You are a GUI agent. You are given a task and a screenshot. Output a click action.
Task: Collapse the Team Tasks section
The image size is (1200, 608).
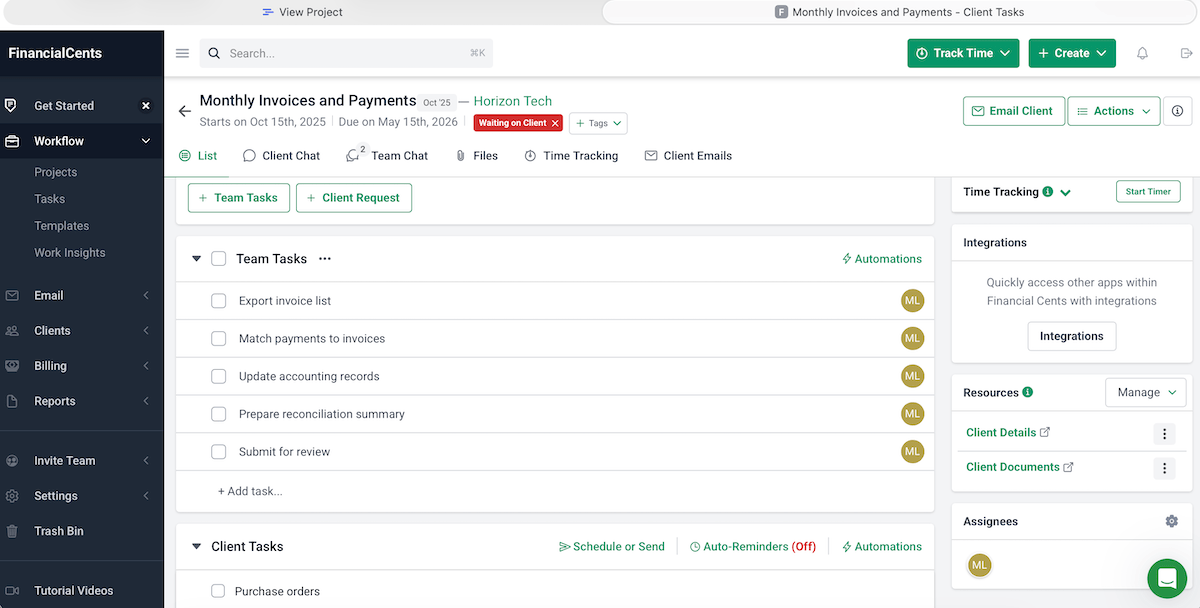click(x=196, y=258)
